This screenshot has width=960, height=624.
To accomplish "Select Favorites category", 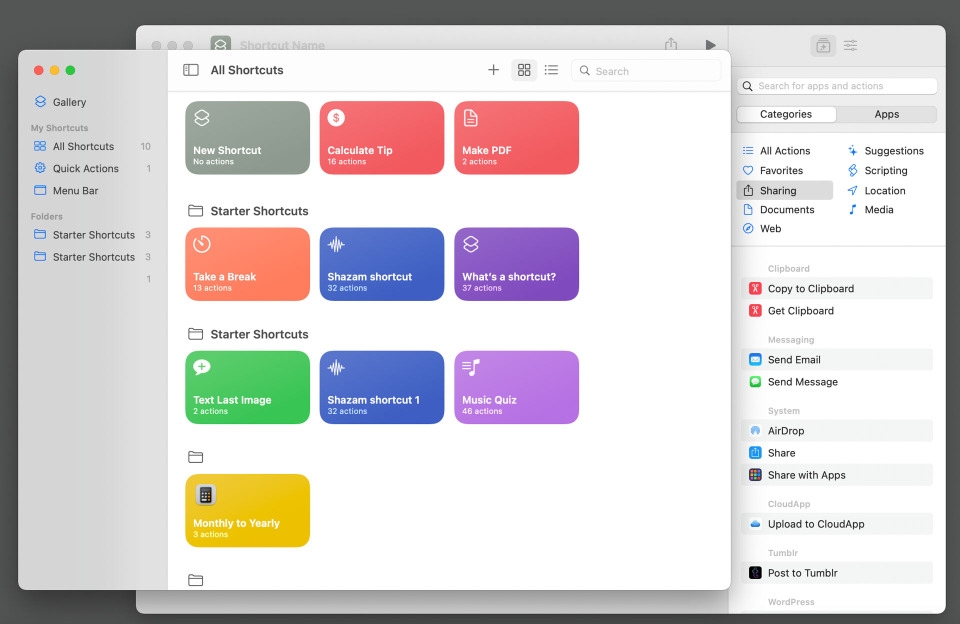I will coord(773,170).
